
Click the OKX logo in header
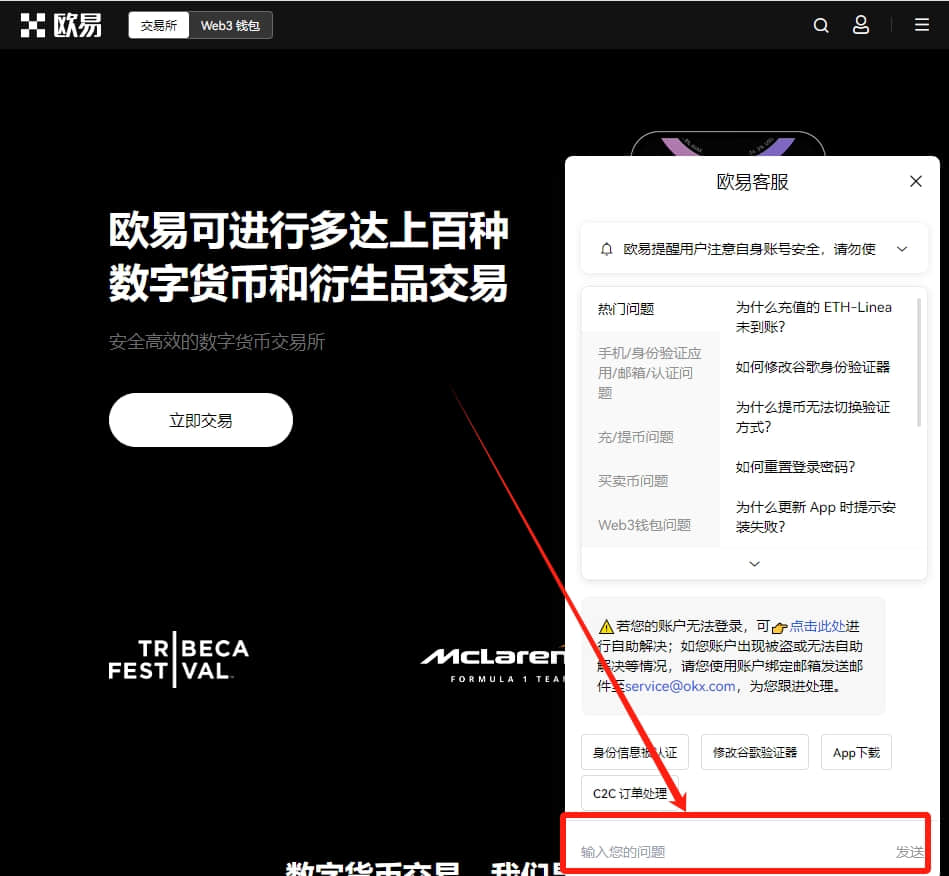coord(61,25)
